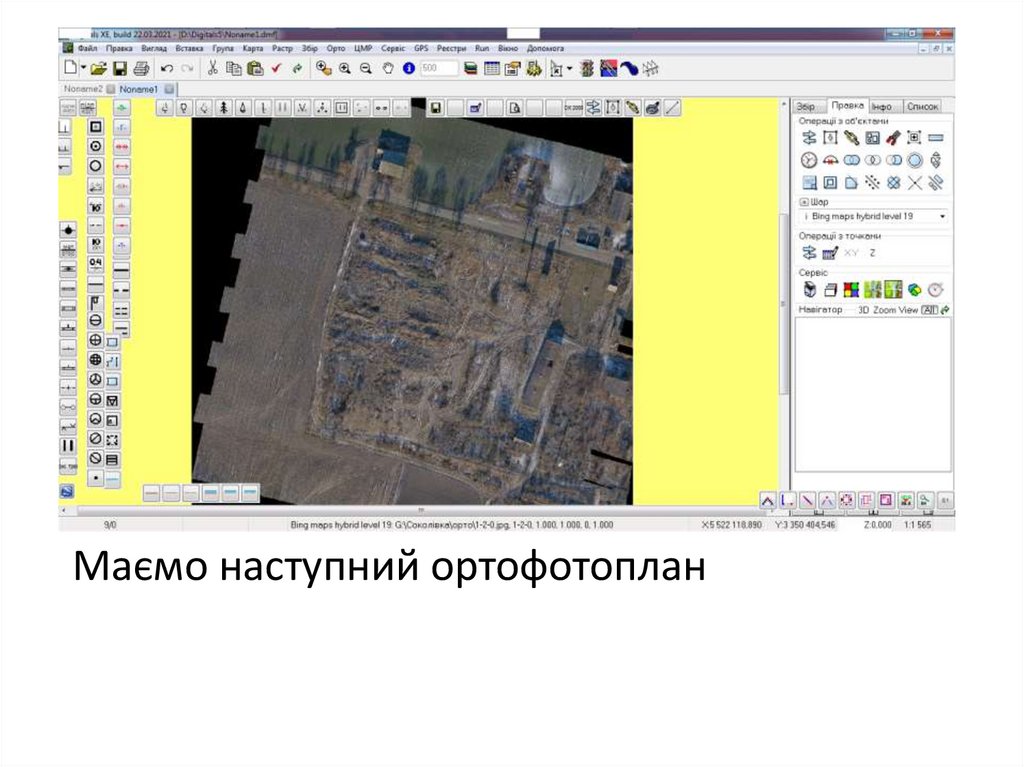Image resolution: width=1024 pixels, height=767 pixels.
Task: Click the blue Info circle icon
Action: coord(408,69)
